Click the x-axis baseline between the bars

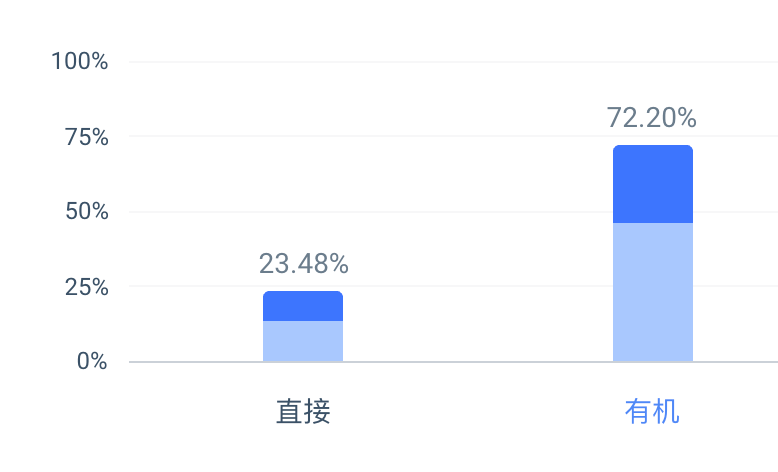[x=478, y=362]
